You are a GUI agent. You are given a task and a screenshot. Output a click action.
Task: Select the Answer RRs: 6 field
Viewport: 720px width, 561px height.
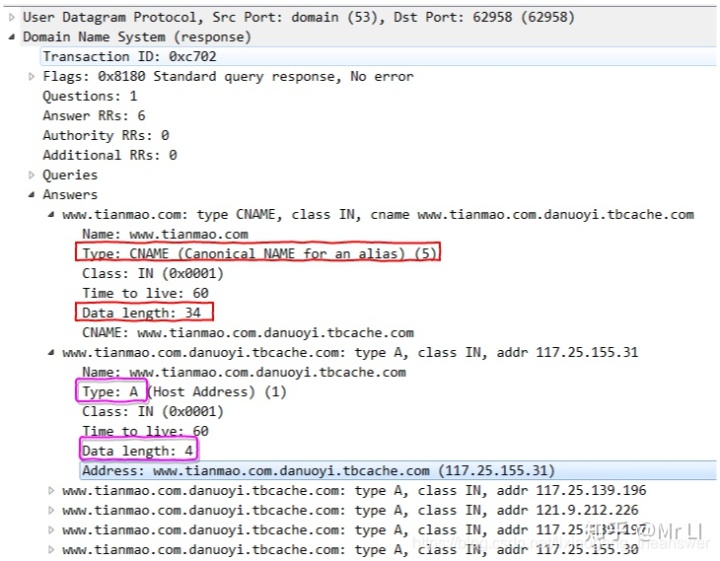[94, 116]
